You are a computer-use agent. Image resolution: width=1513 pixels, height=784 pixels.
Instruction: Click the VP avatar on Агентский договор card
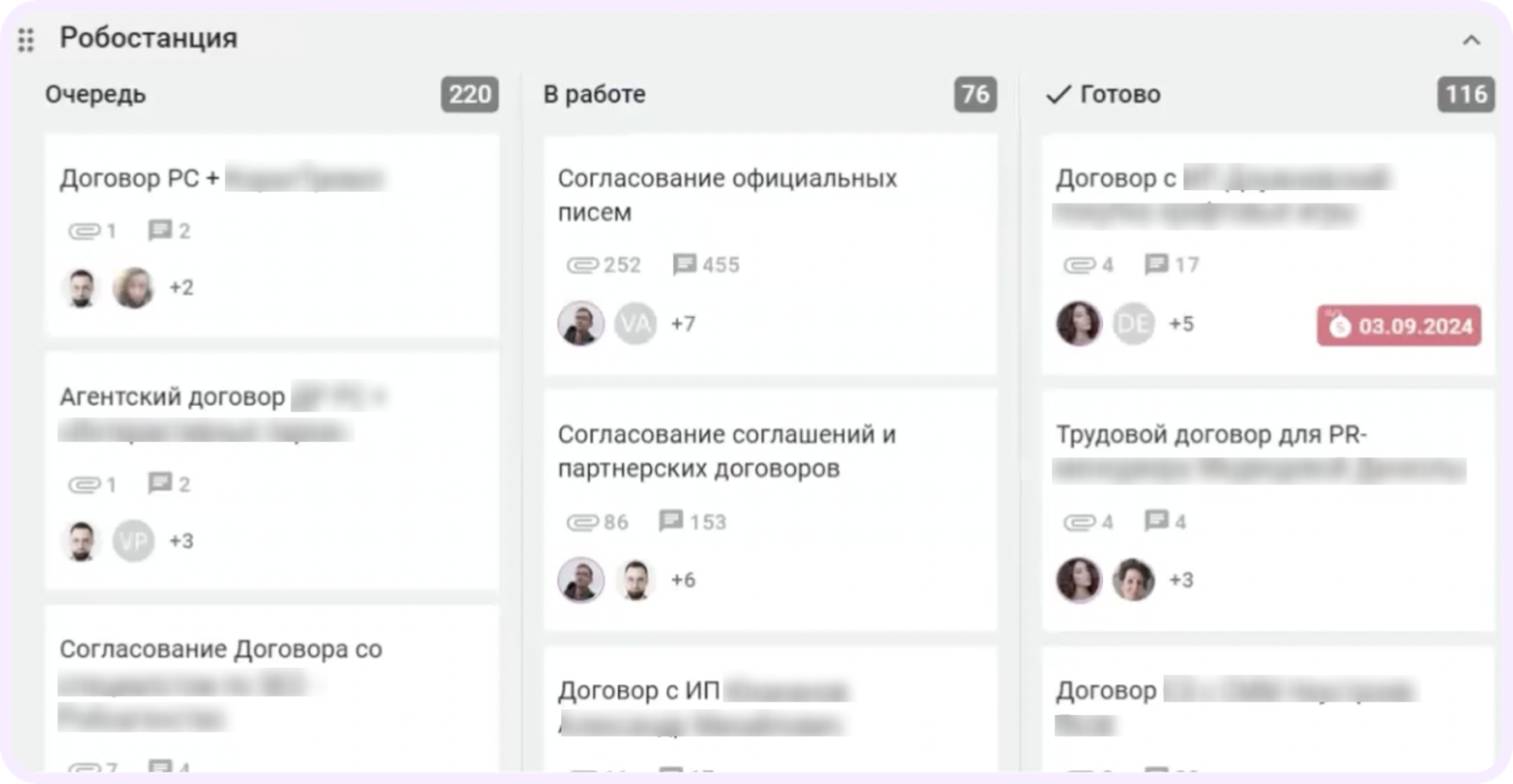133,541
